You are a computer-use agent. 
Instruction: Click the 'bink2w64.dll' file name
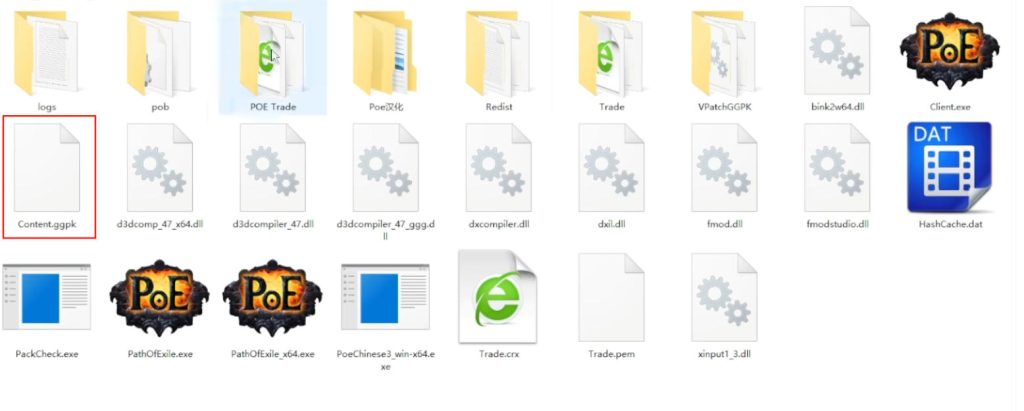click(837, 107)
